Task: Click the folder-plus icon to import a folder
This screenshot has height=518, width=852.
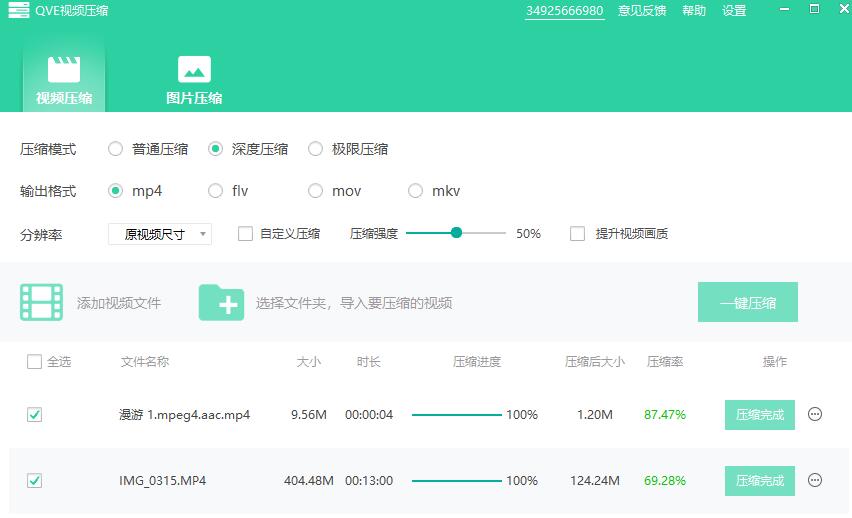Action: (x=221, y=302)
